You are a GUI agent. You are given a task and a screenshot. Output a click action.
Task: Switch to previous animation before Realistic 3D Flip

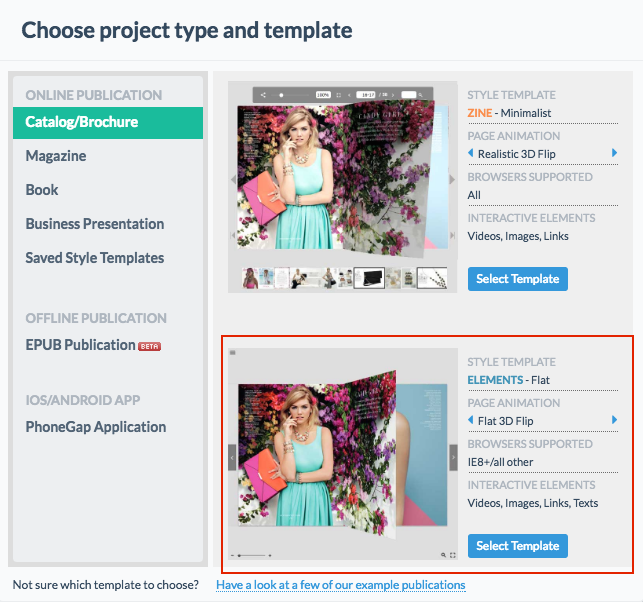point(470,153)
